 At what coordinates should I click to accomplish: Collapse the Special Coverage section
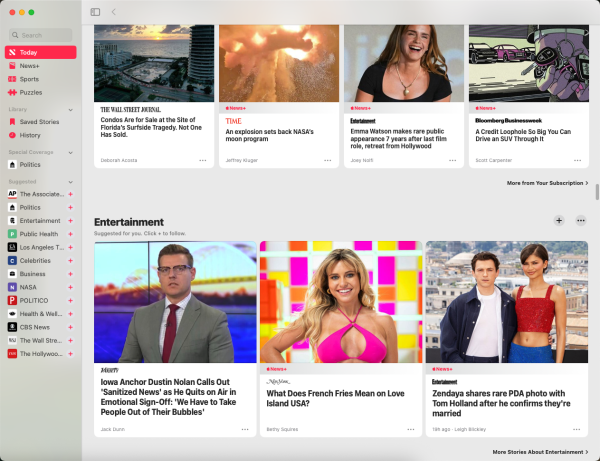point(70,153)
